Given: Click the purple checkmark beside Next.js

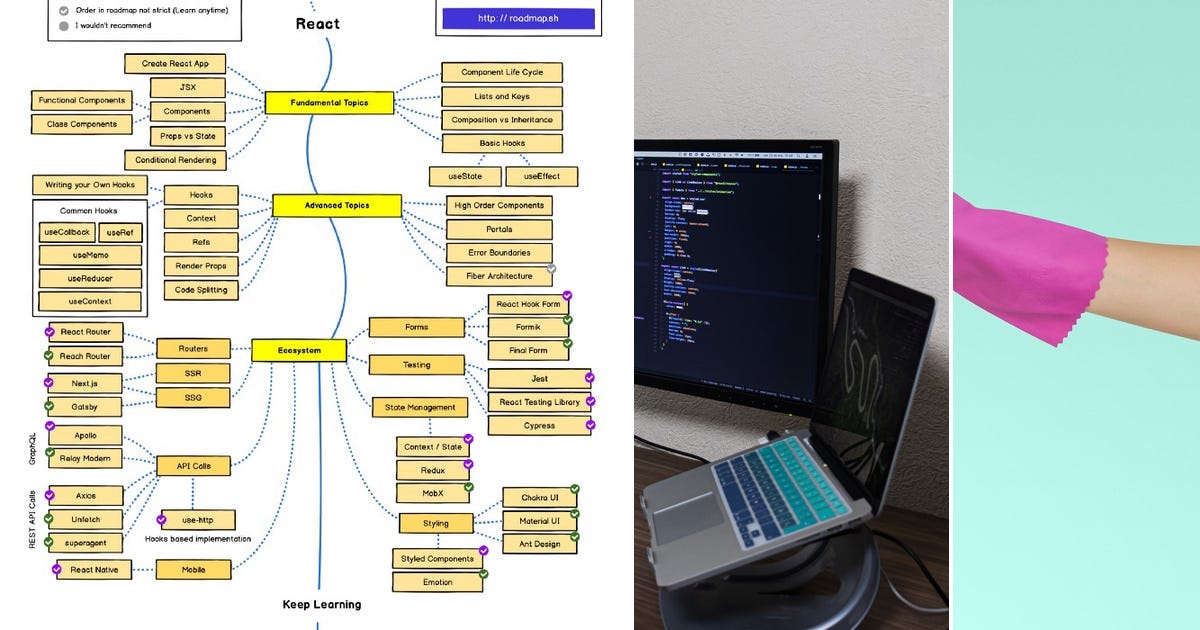Looking at the screenshot, I should 50,383.
